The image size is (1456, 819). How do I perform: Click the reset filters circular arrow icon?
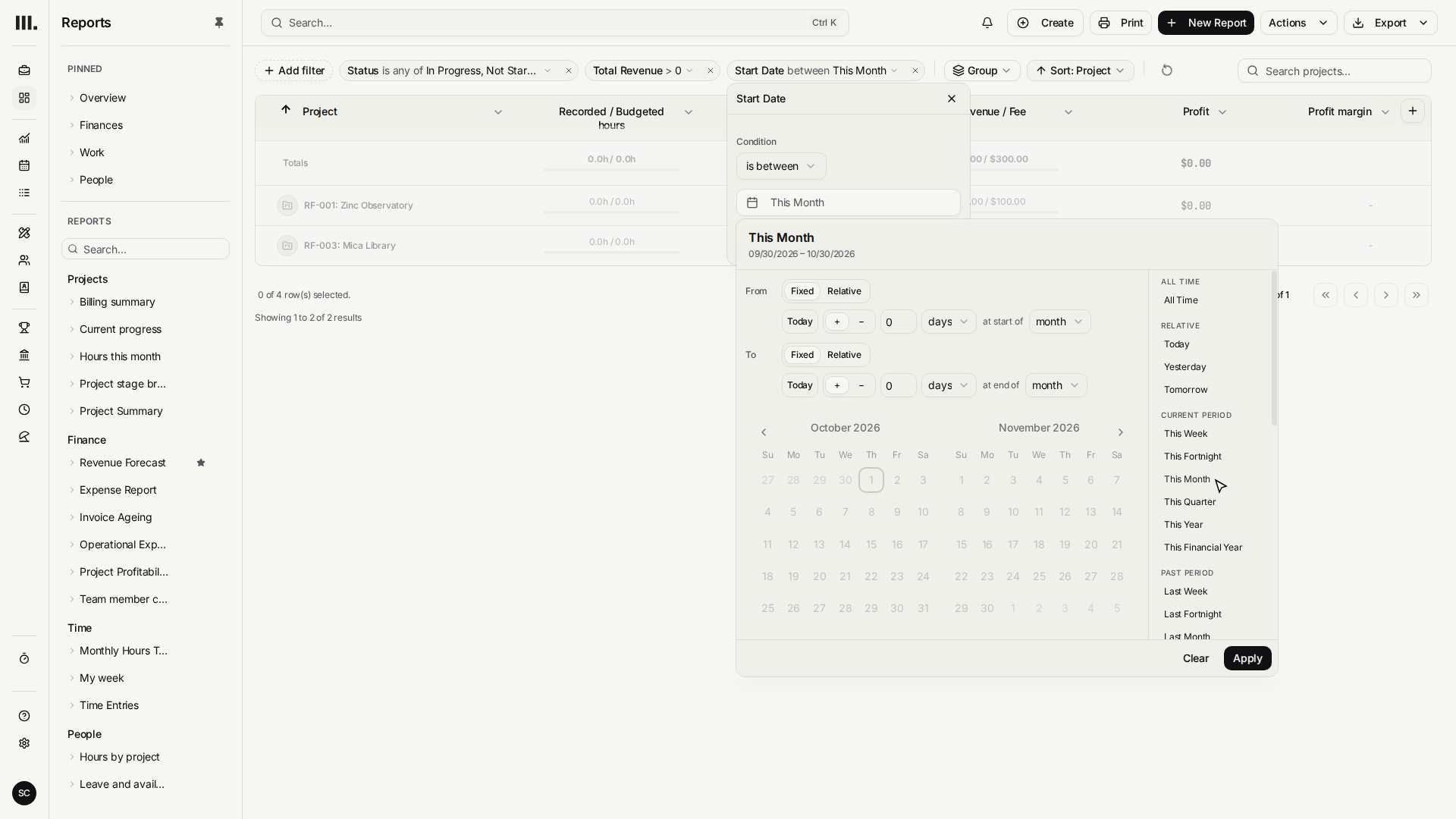[x=1167, y=71]
